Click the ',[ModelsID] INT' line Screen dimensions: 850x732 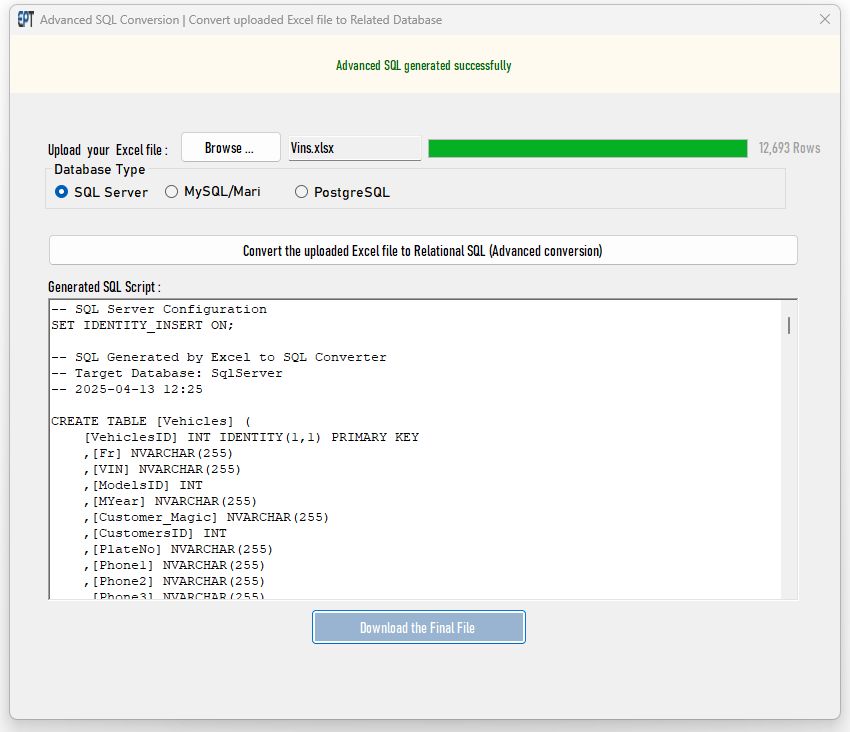143,485
